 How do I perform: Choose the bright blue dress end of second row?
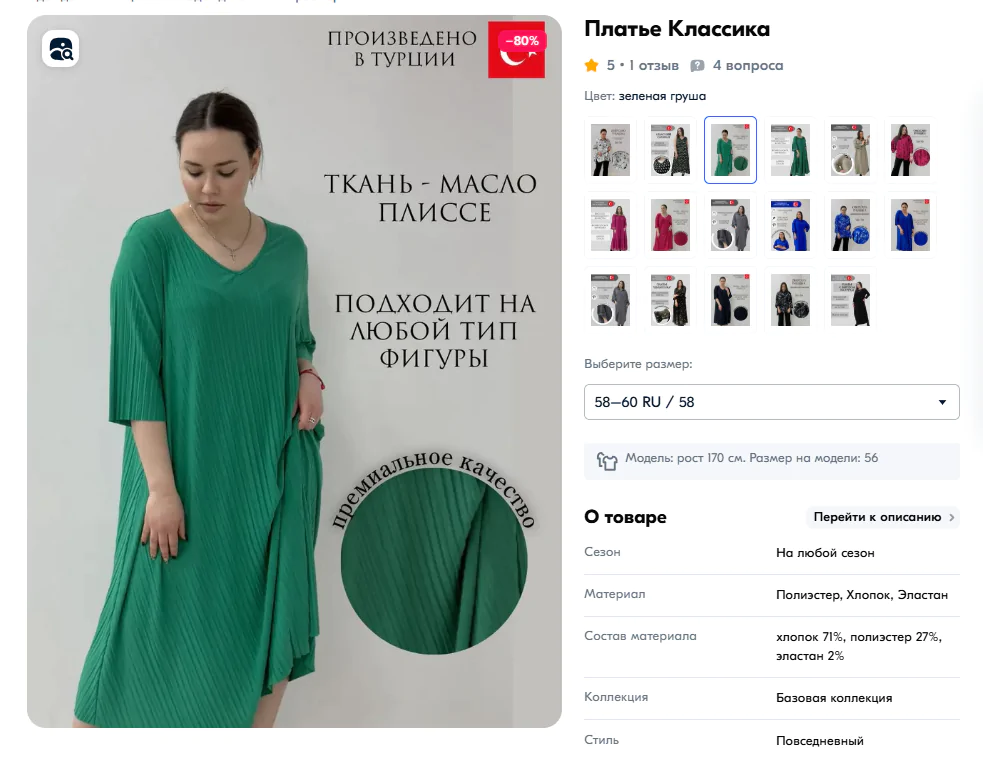coord(910,225)
